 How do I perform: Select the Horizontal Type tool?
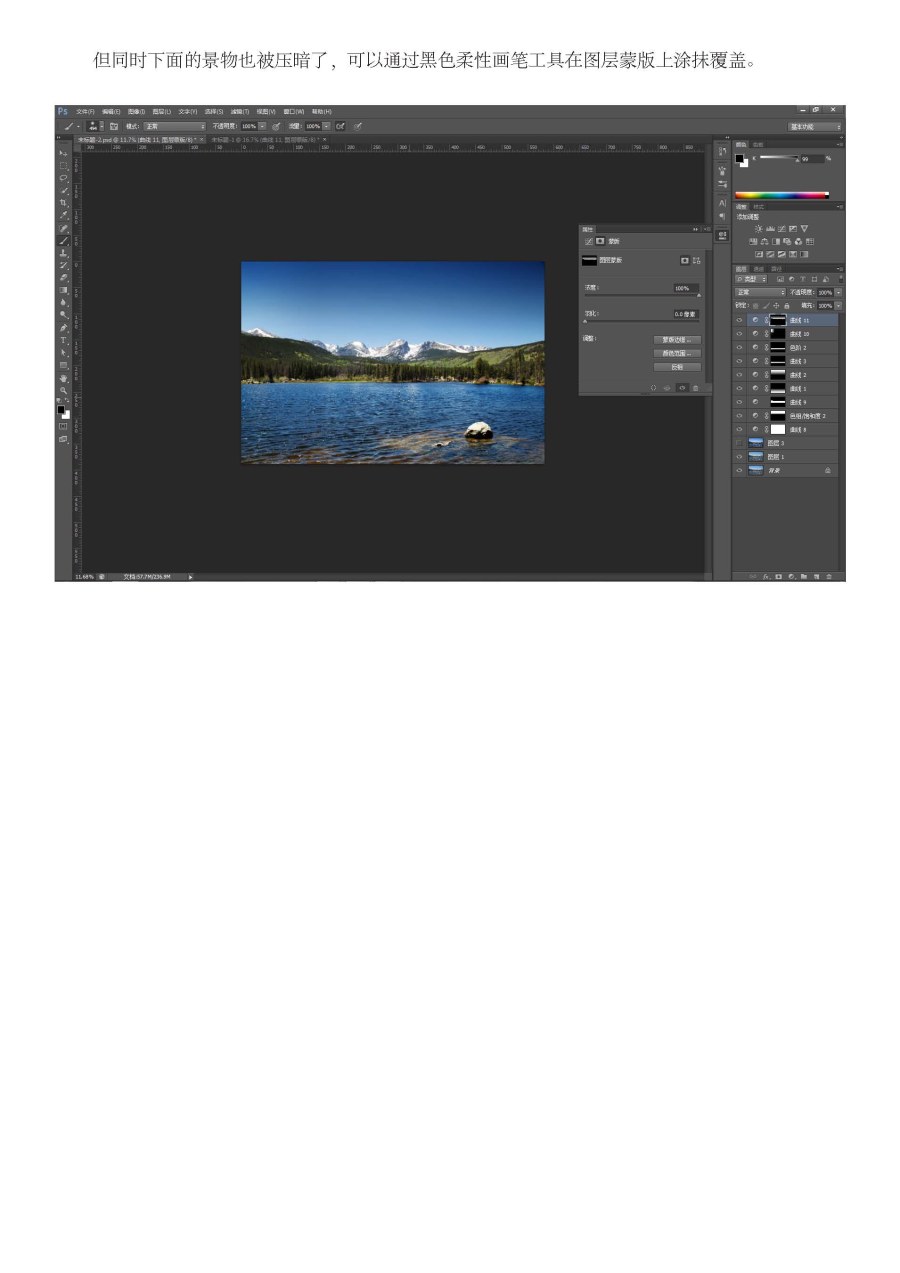point(63,340)
